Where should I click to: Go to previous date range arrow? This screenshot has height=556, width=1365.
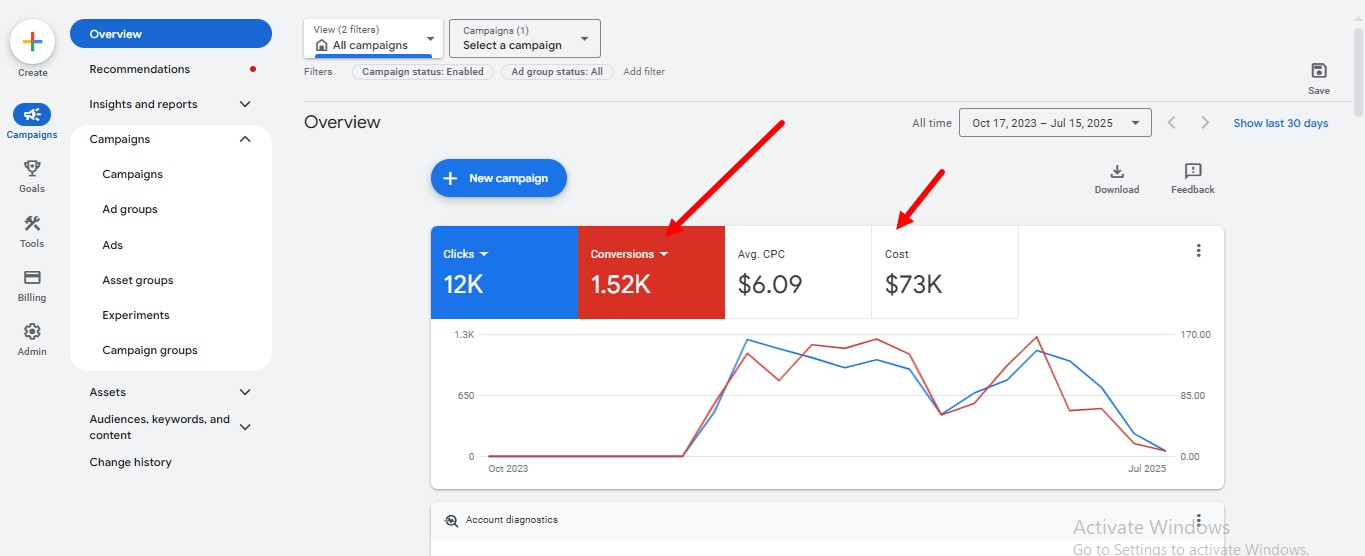tap(1172, 123)
